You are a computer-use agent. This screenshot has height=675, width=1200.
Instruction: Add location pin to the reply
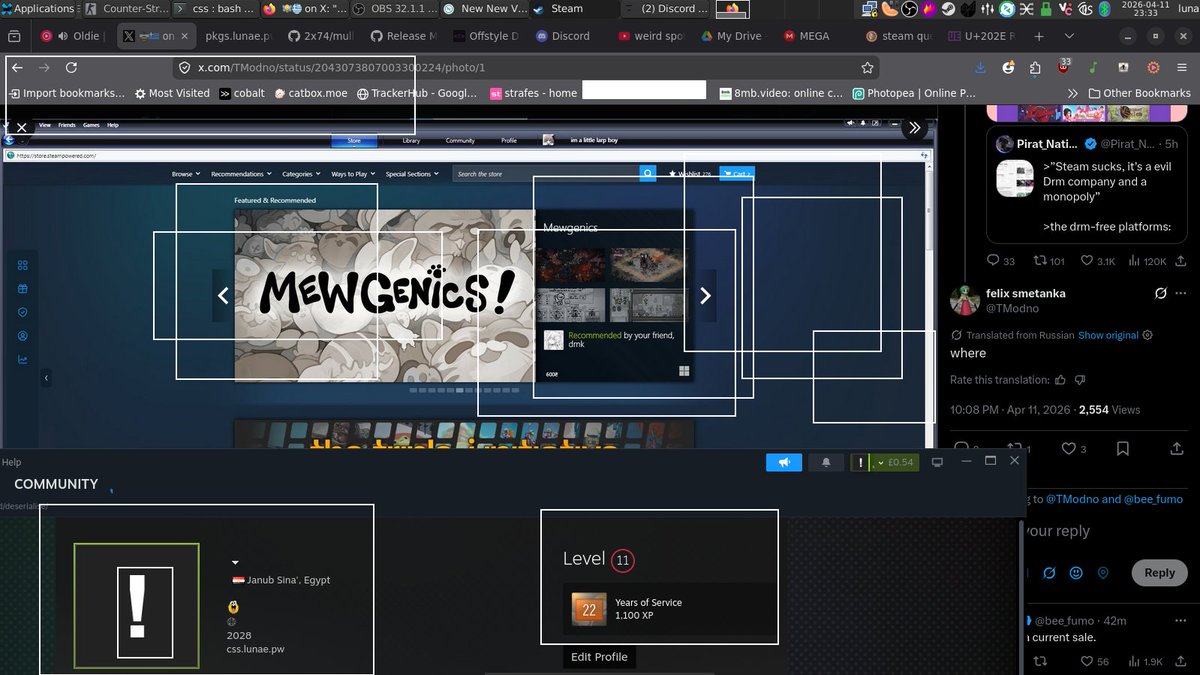pos(1103,573)
